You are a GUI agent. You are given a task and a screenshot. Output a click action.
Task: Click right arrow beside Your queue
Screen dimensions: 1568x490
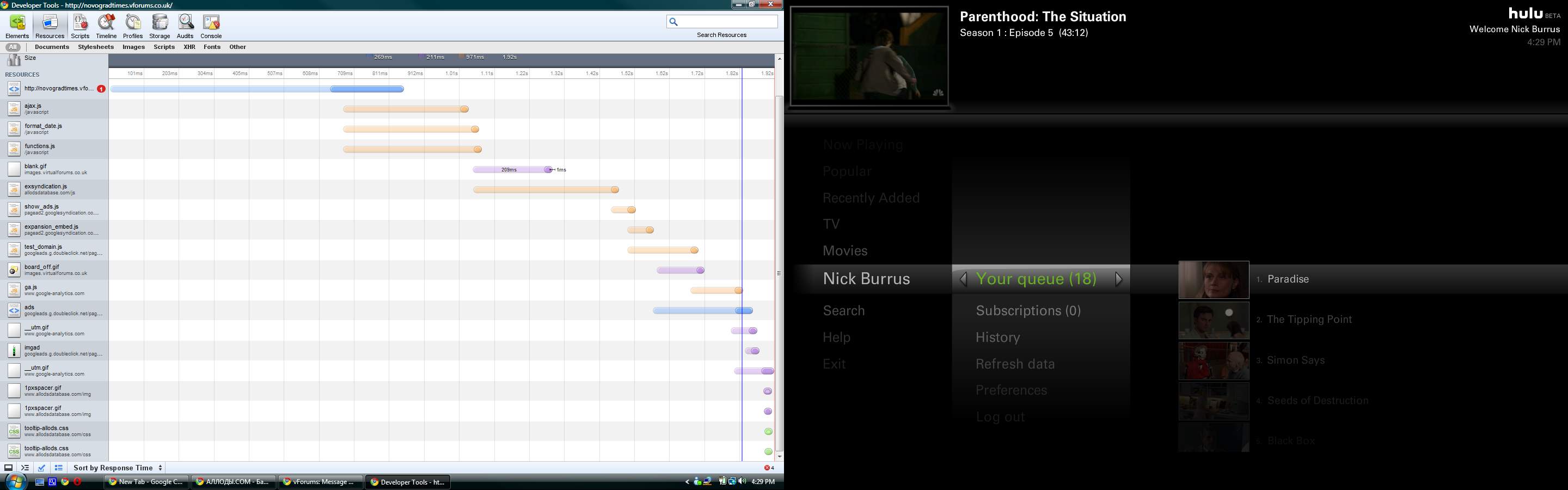pos(1119,279)
